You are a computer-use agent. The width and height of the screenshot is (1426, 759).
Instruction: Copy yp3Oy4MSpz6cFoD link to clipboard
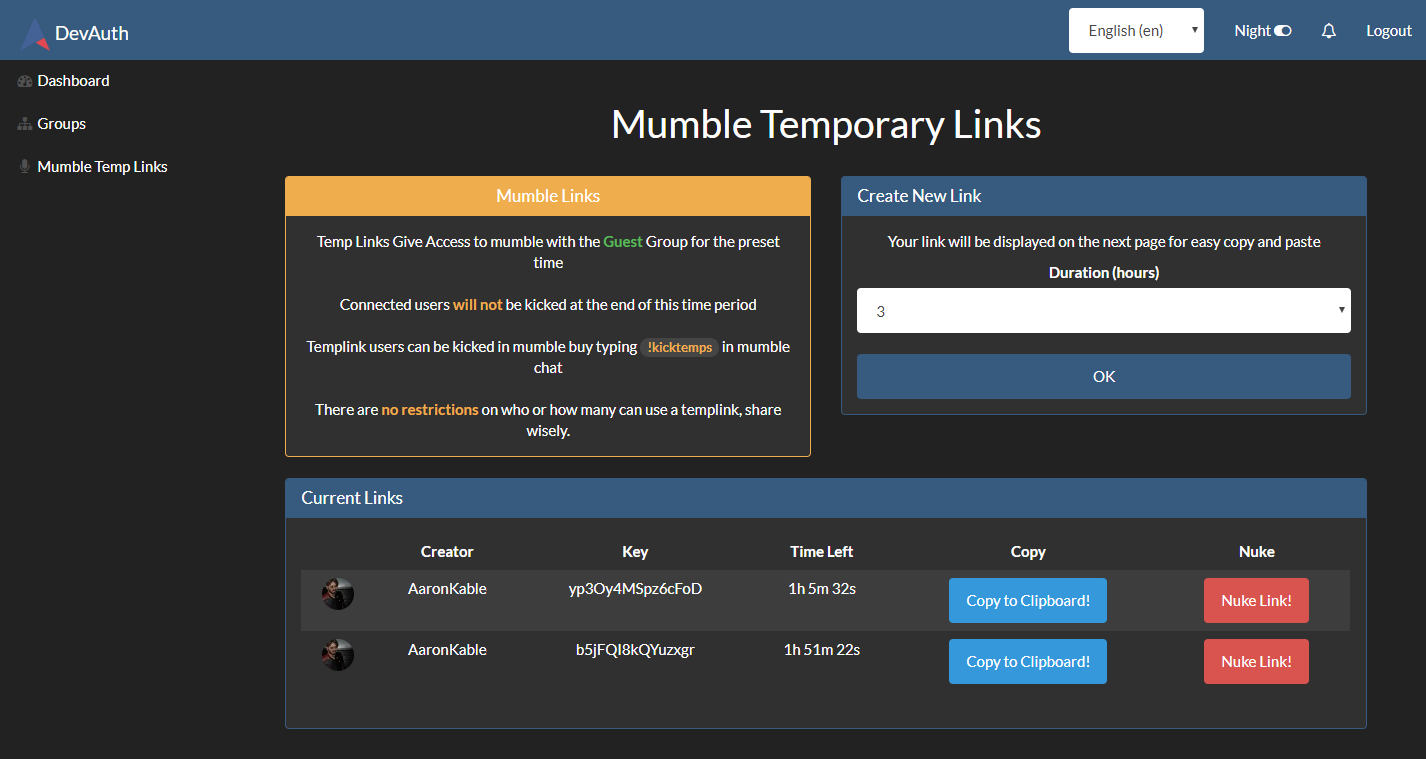[x=1028, y=601]
